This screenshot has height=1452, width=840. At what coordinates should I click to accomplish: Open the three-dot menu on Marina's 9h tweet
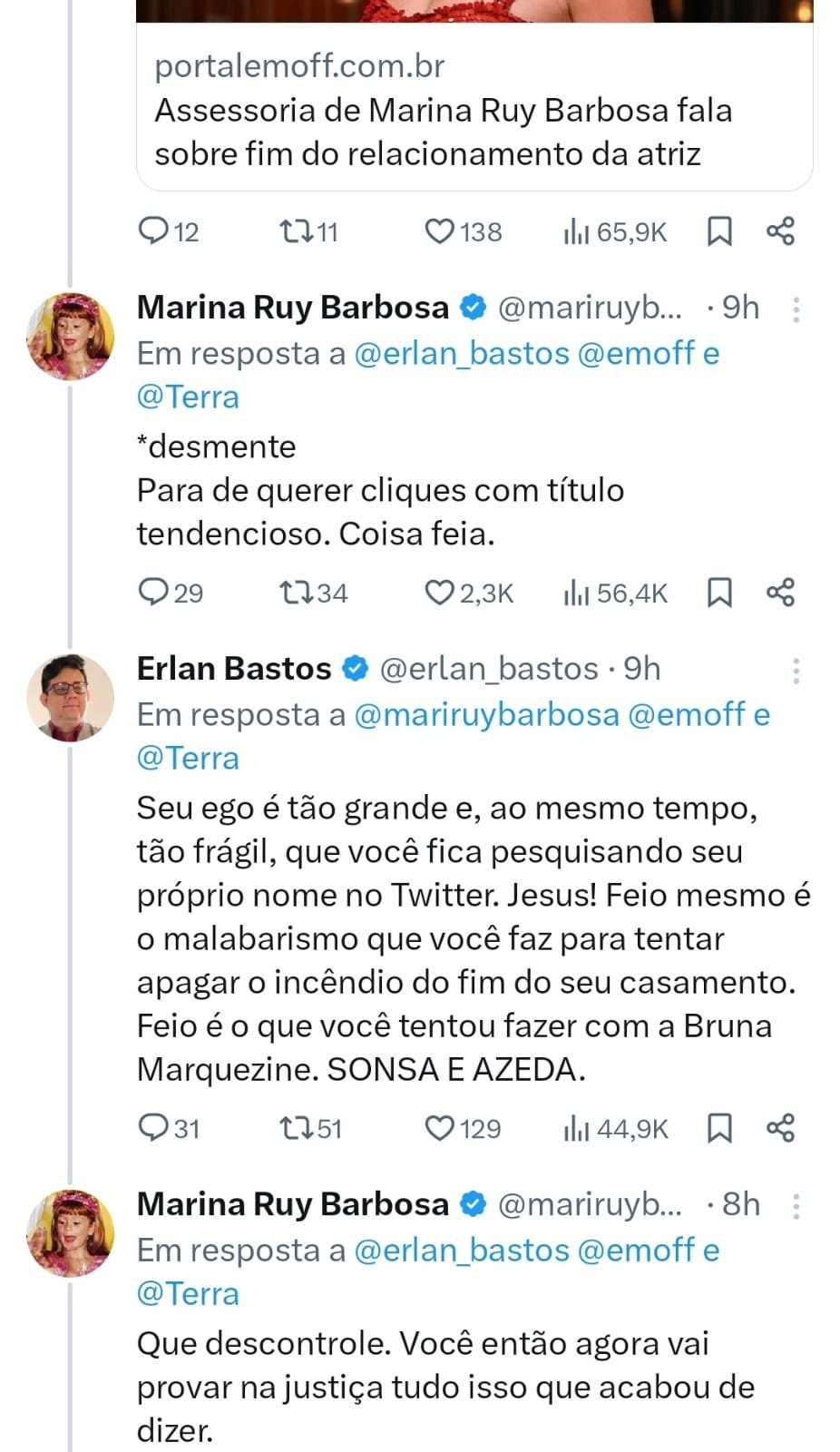tap(796, 310)
